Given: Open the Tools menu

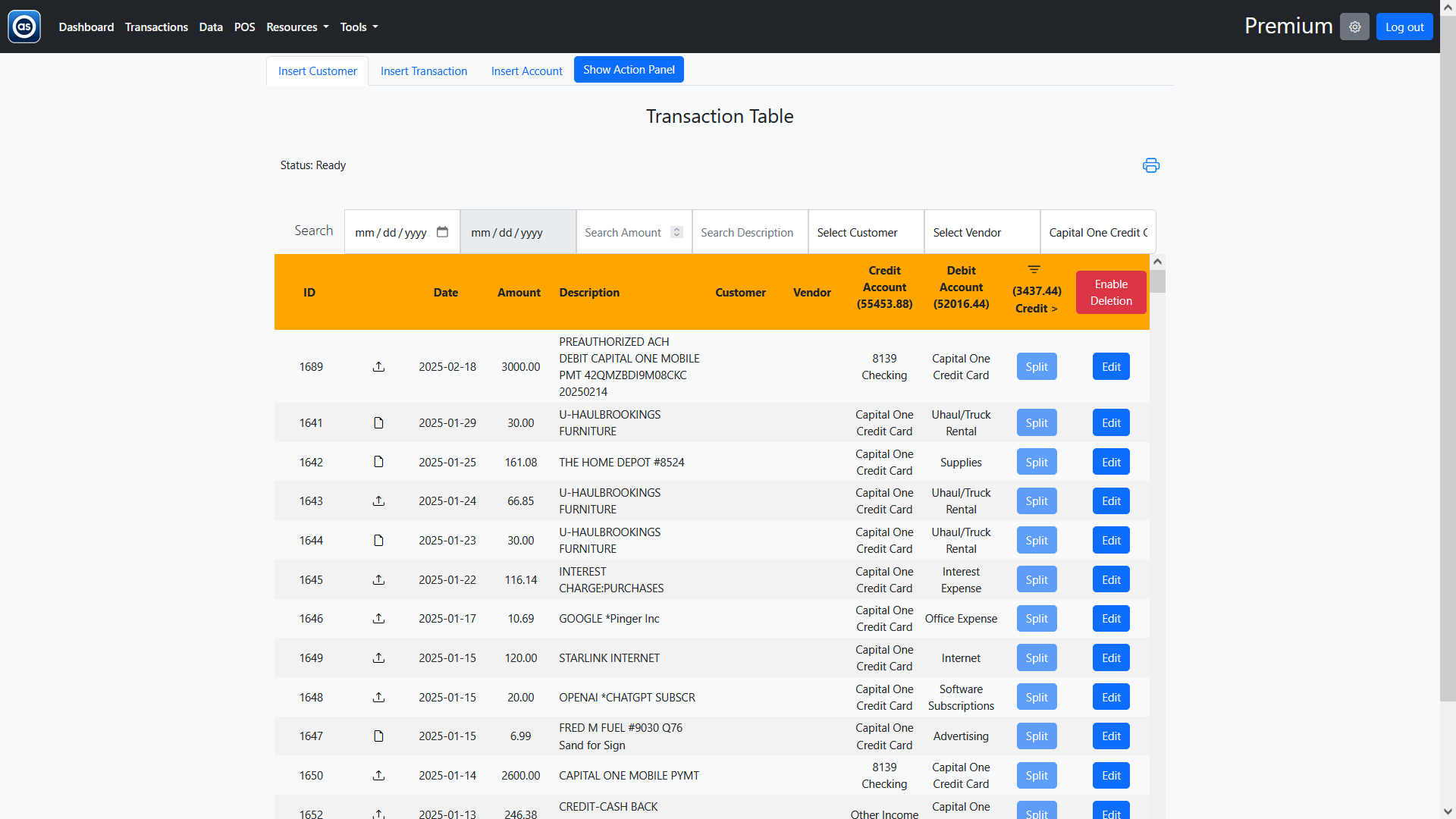Looking at the screenshot, I should pos(358,27).
